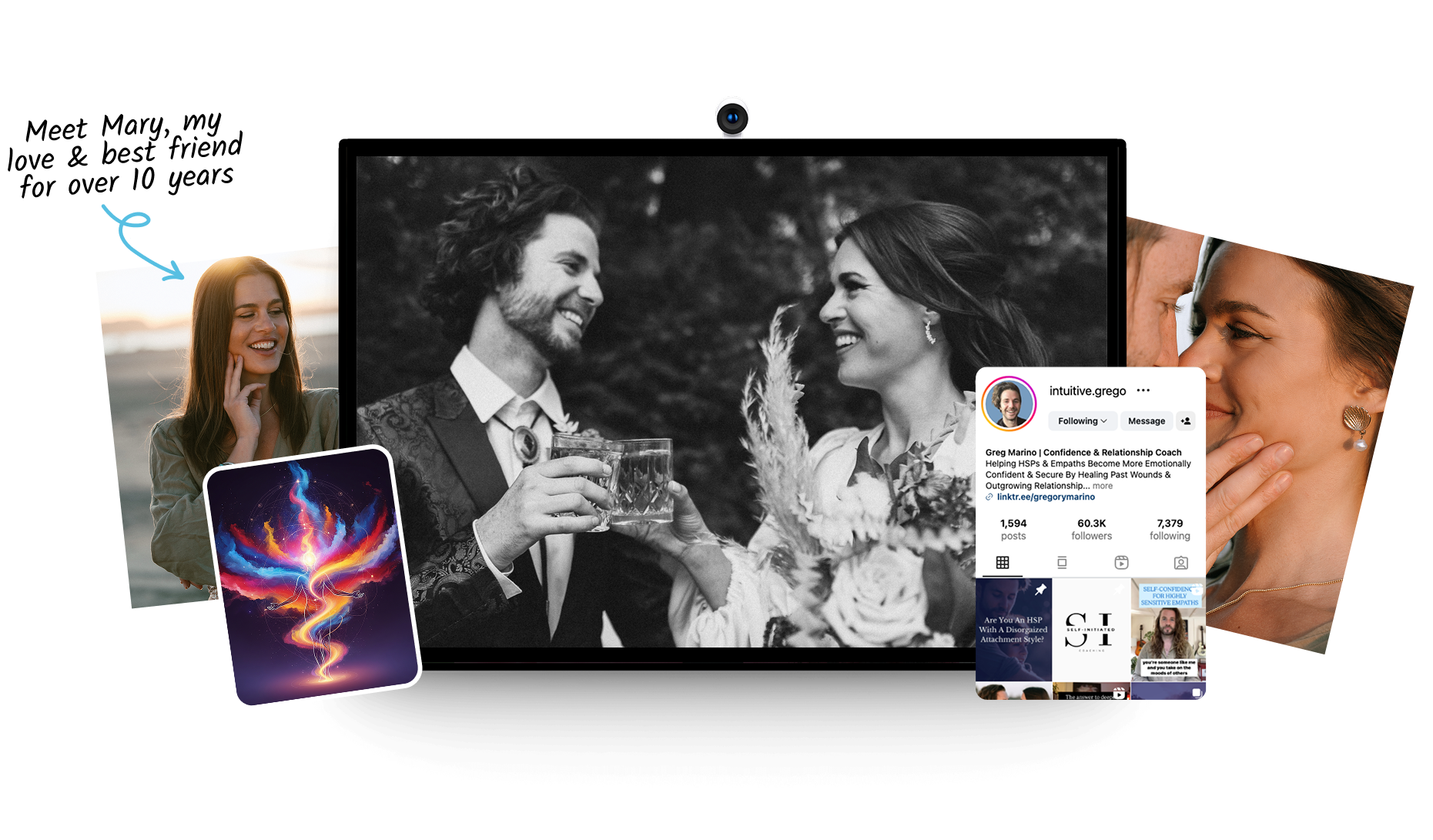Open the linktr.ee/gregorymarino link
1433x840 pixels.
point(1045,497)
